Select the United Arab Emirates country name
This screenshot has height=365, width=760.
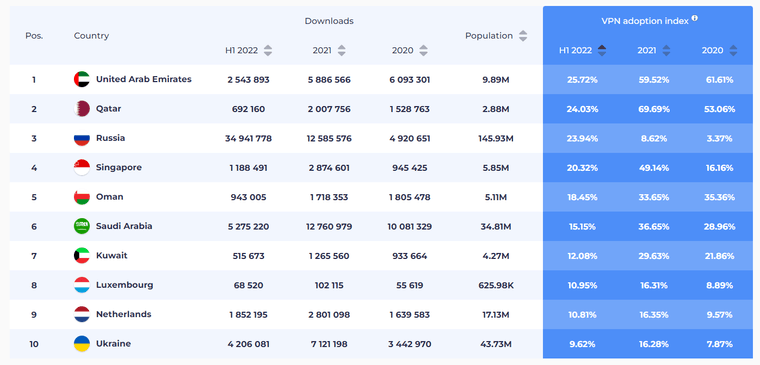point(144,79)
